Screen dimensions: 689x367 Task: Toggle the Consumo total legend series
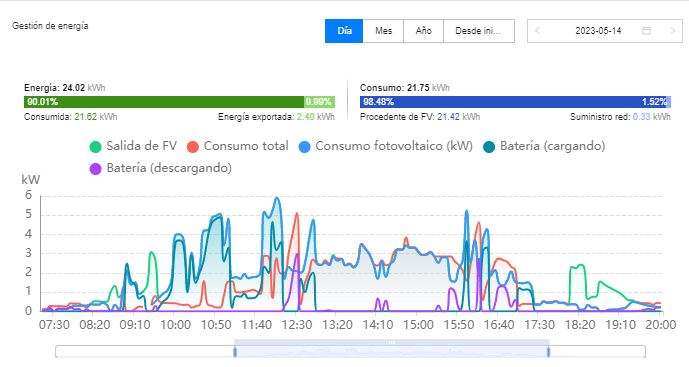[x=238, y=146]
